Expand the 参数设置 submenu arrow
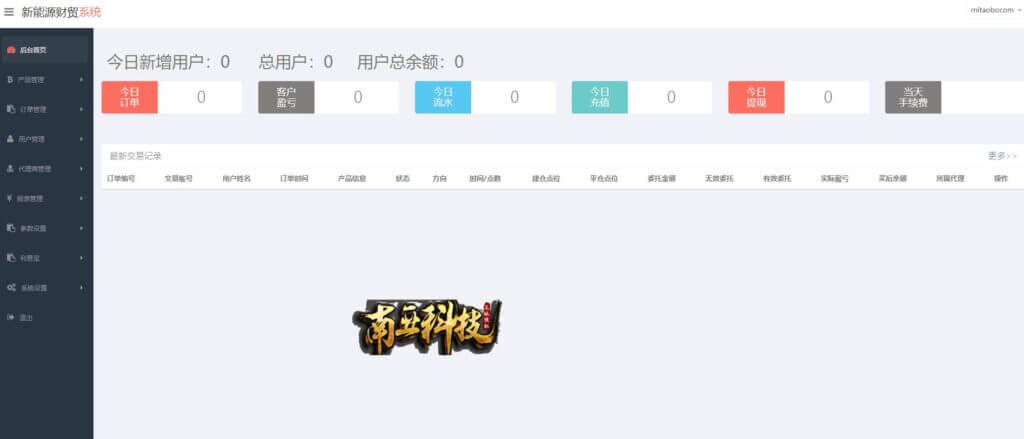The height and width of the screenshot is (439, 1024). coord(82,228)
